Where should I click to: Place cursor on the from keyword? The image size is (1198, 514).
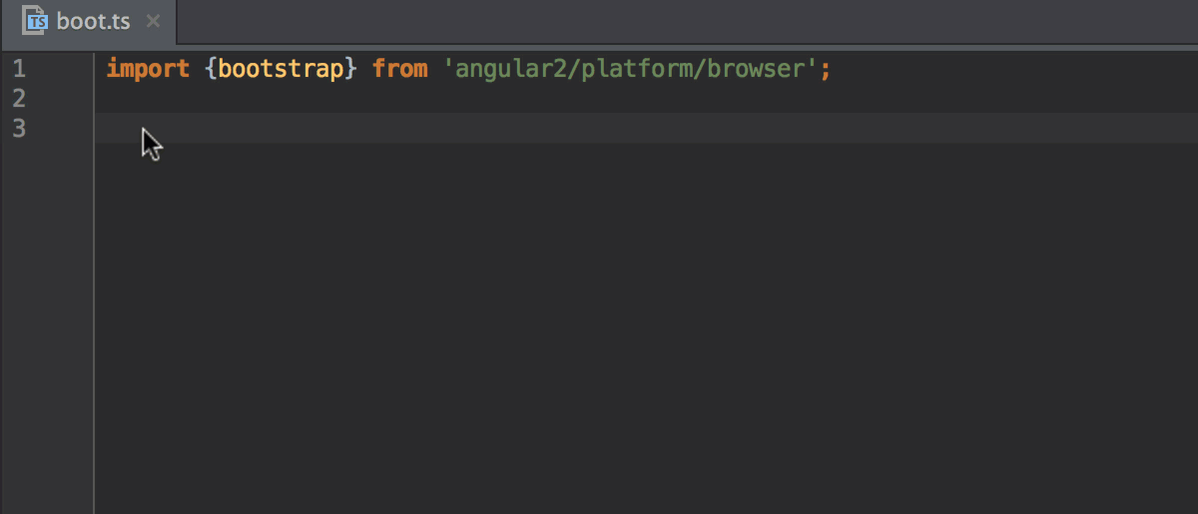click(x=400, y=70)
